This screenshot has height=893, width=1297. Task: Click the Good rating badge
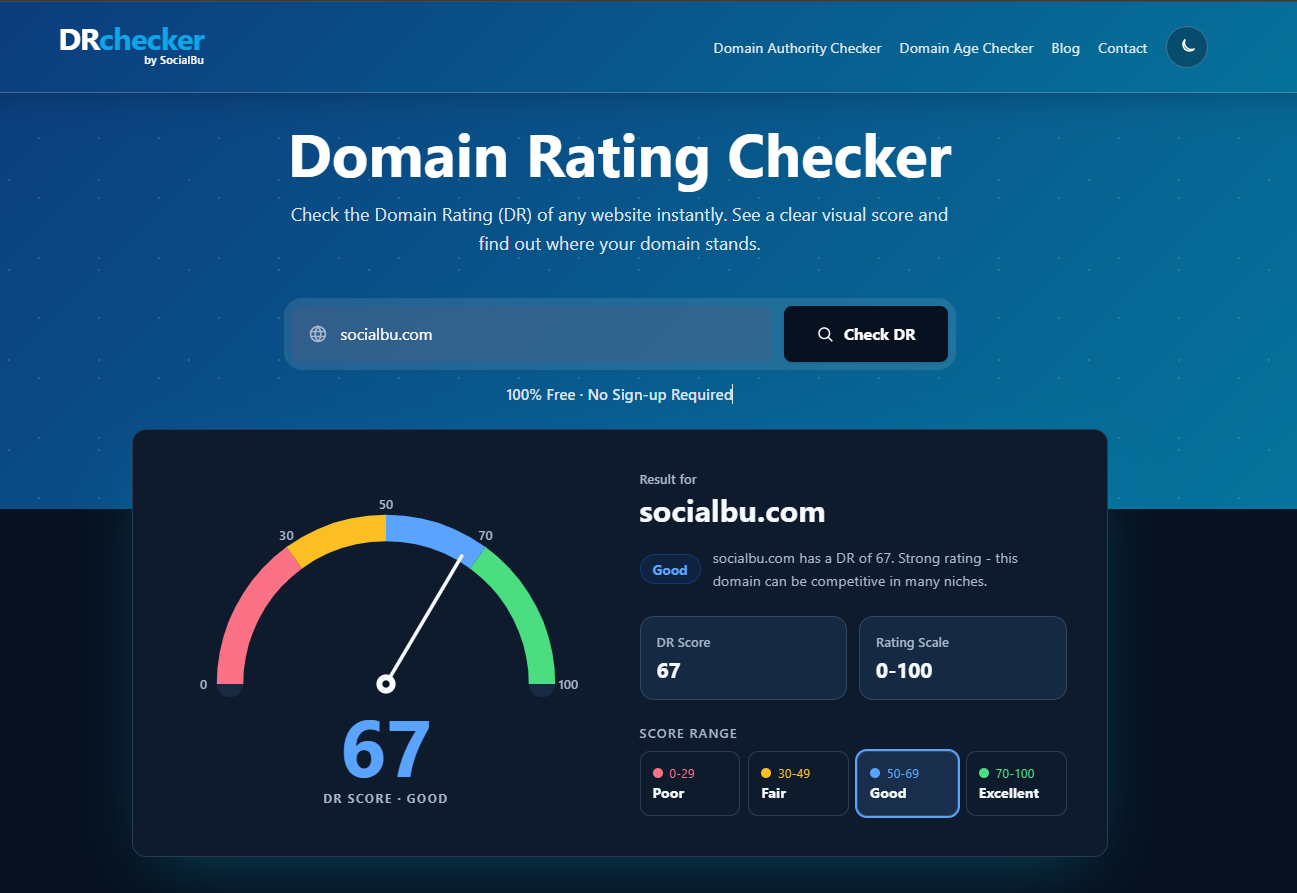670,570
